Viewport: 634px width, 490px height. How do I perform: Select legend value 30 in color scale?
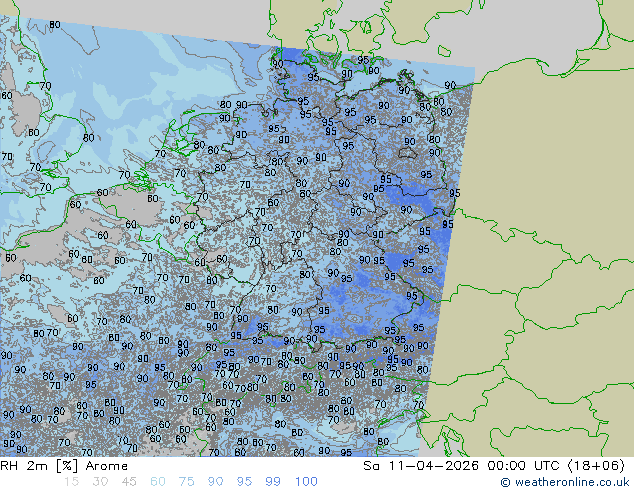[100, 482]
